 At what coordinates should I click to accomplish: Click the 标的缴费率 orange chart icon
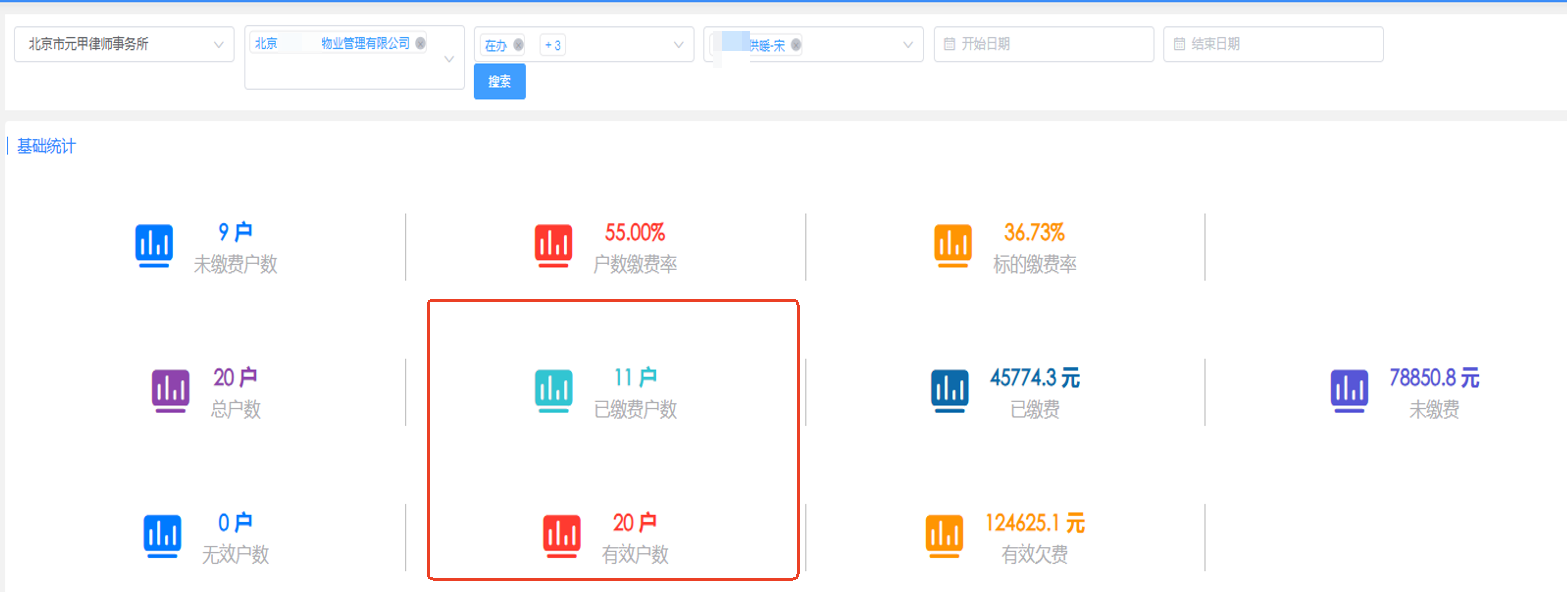point(953,246)
